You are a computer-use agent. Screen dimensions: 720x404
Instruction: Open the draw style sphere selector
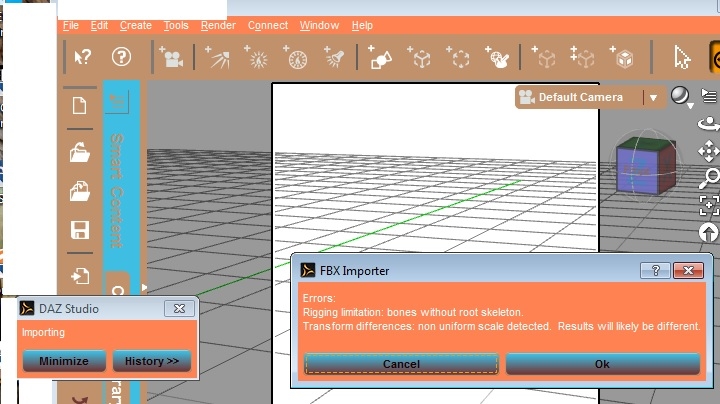pyautogui.click(x=681, y=96)
